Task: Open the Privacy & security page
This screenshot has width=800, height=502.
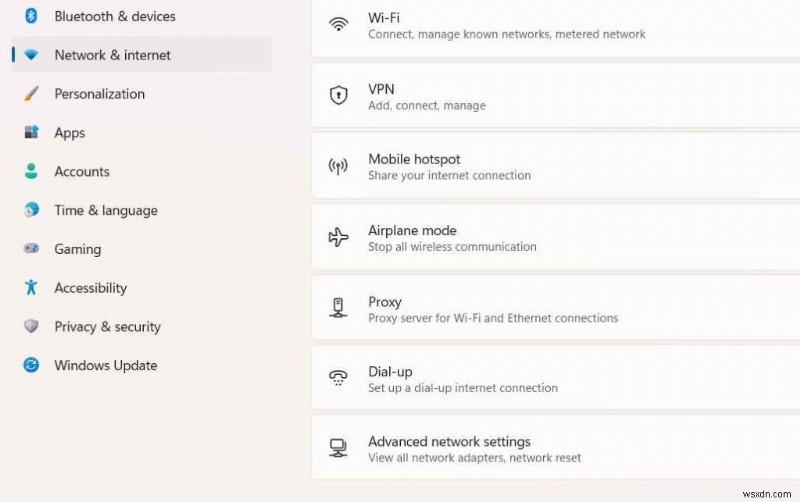Action: pos(107,327)
